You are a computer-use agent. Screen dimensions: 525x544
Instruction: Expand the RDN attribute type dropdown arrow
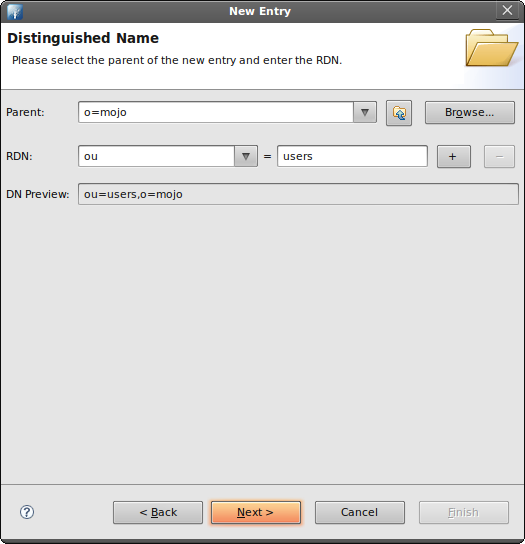[246, 156]
